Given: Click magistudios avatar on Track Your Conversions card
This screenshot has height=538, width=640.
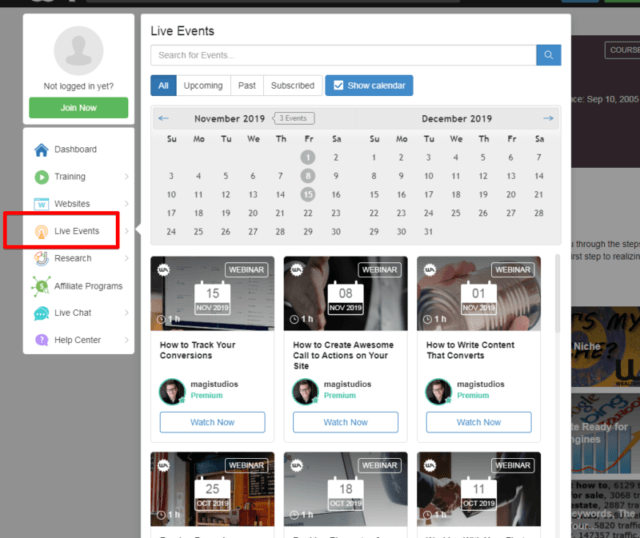Looking at the screenshot, I should [172, 391].
